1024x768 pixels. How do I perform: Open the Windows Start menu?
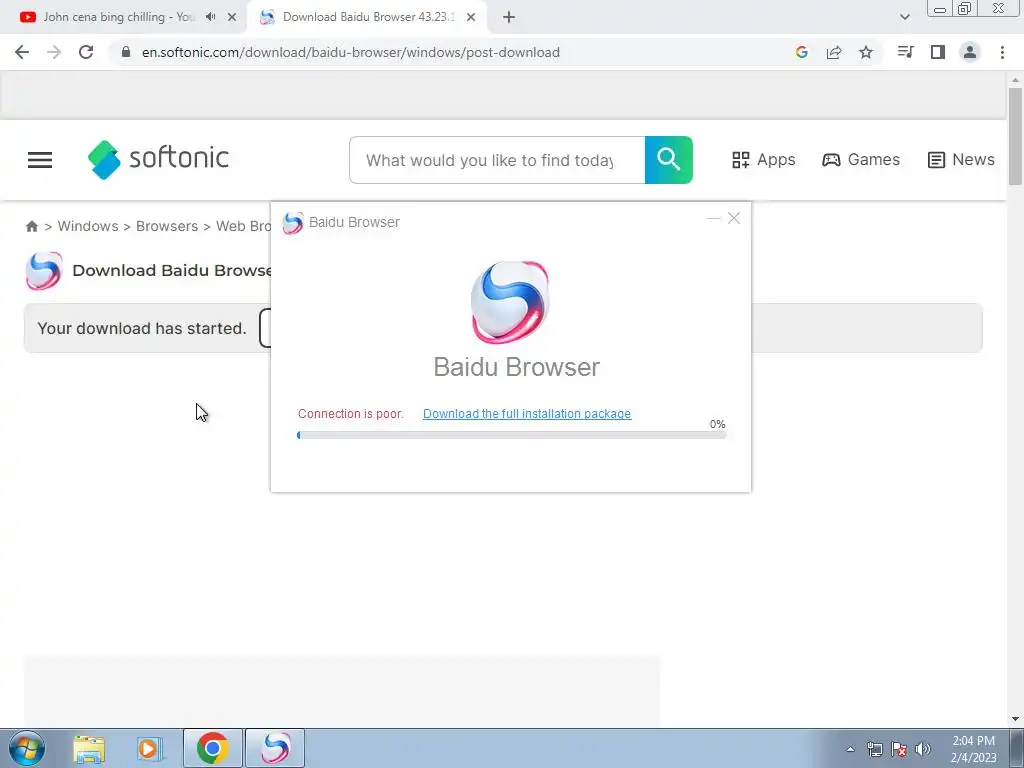point(27,748)
